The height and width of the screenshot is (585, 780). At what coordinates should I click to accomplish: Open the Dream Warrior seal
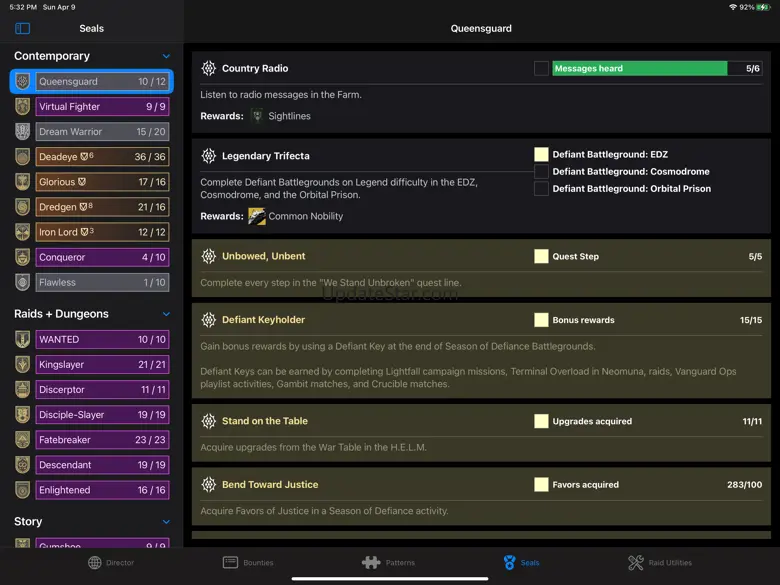(102, 132)
